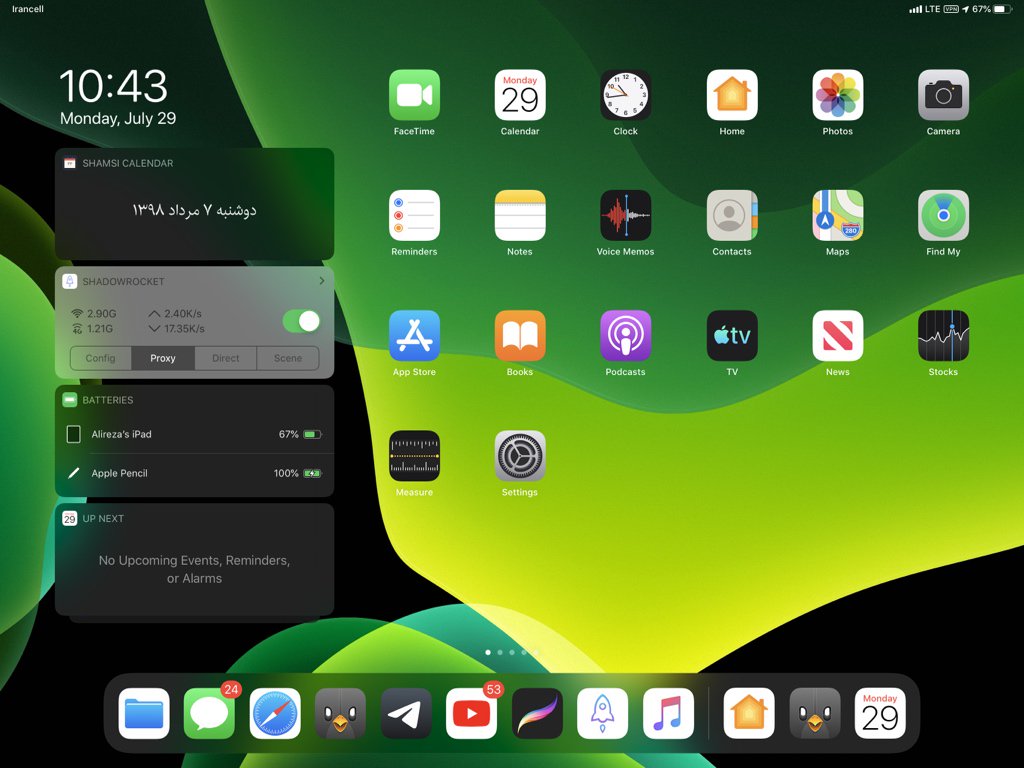Screen dimensions: 1024x768
Task: Launch Voice Memos app
Action: click(625, 215)
